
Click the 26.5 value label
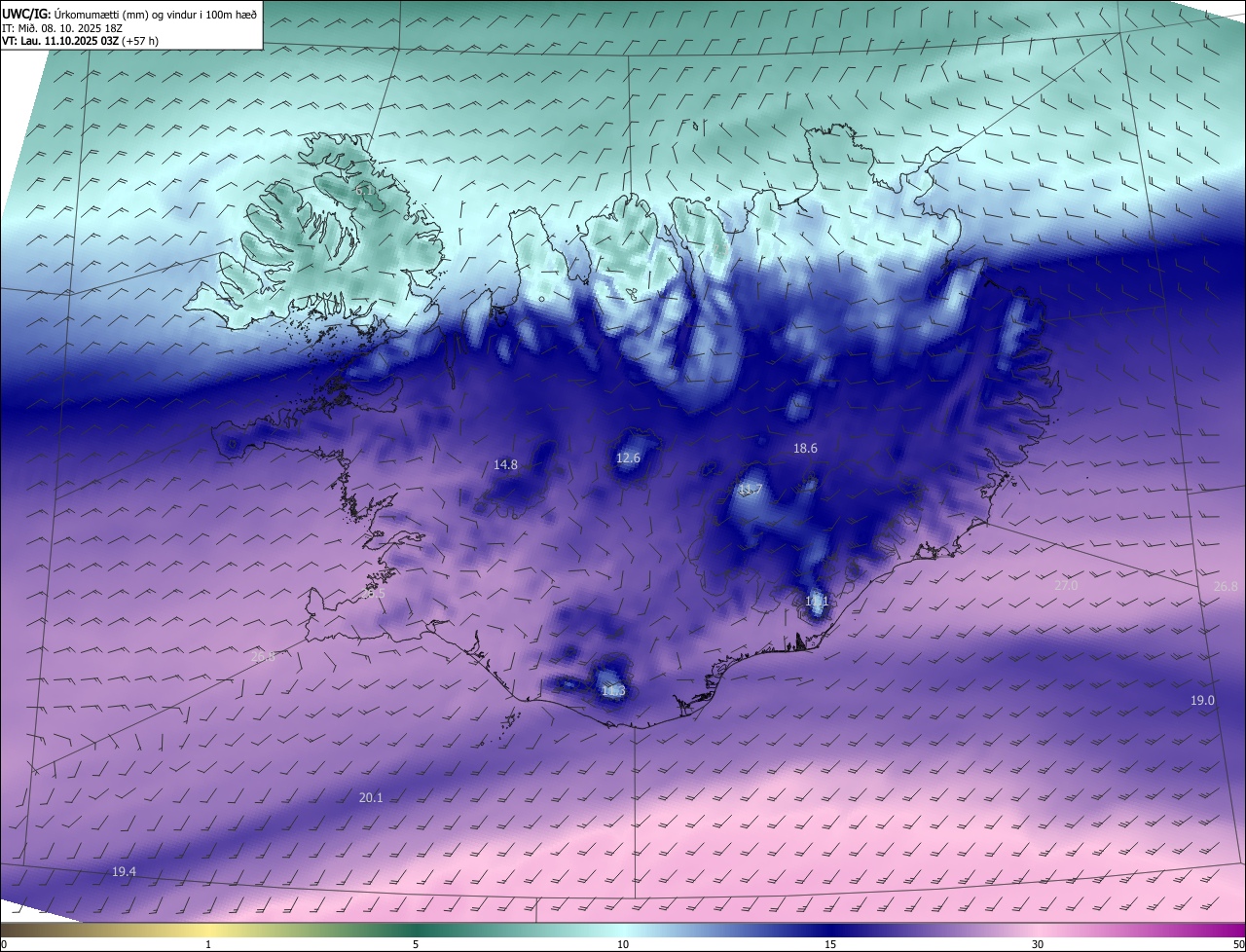point(373,594)
